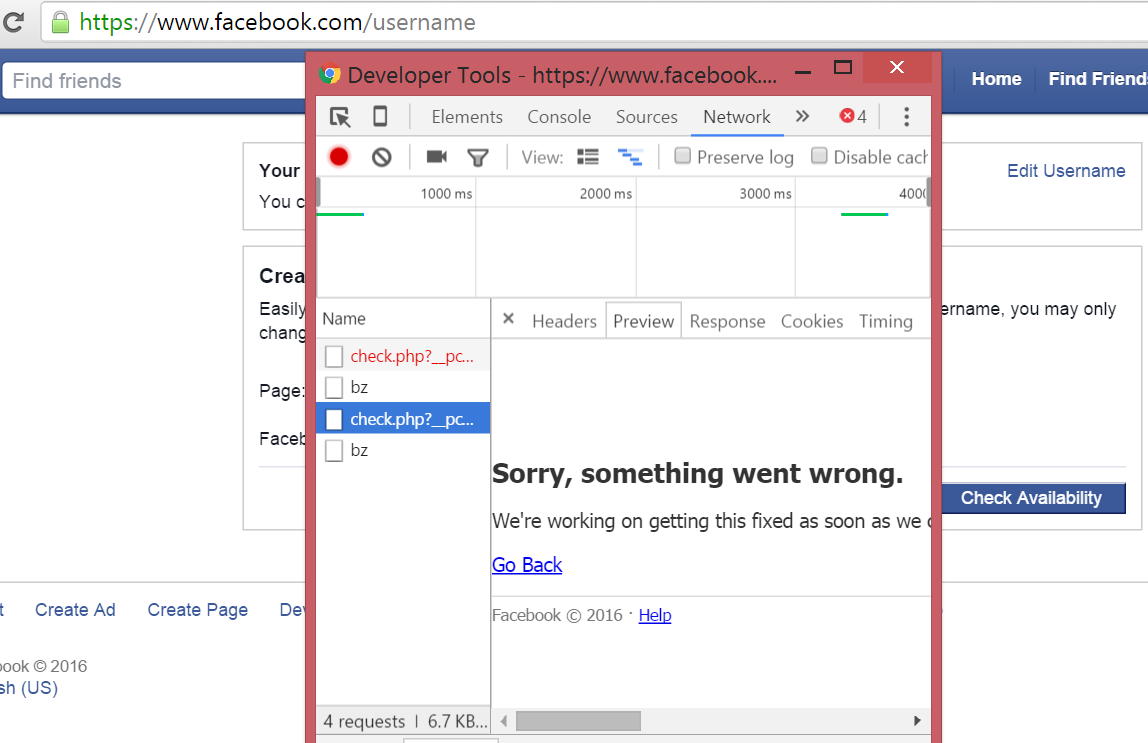Reload the page with the browser refresh icon
1148x743 pixels.
pos(12,23)
